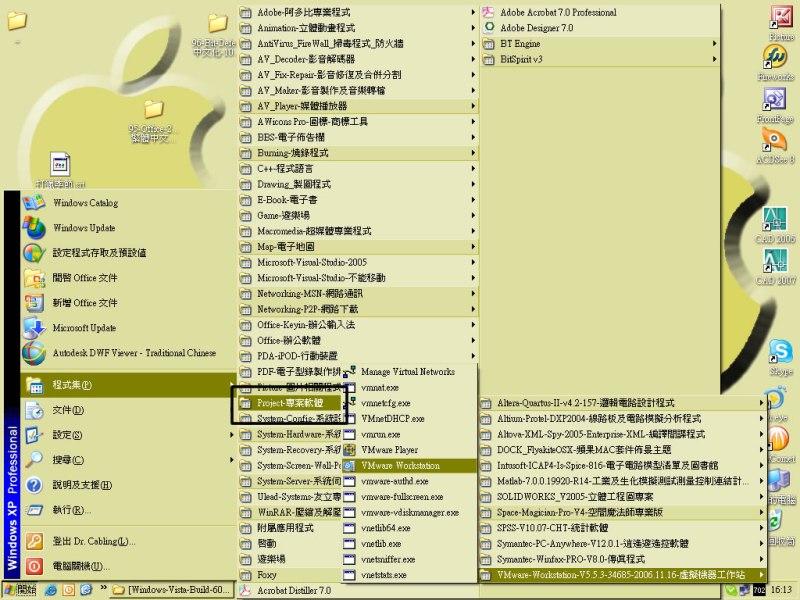Select Project-專案軟體 folder
800x600 pixels.
tap(290, 403)
